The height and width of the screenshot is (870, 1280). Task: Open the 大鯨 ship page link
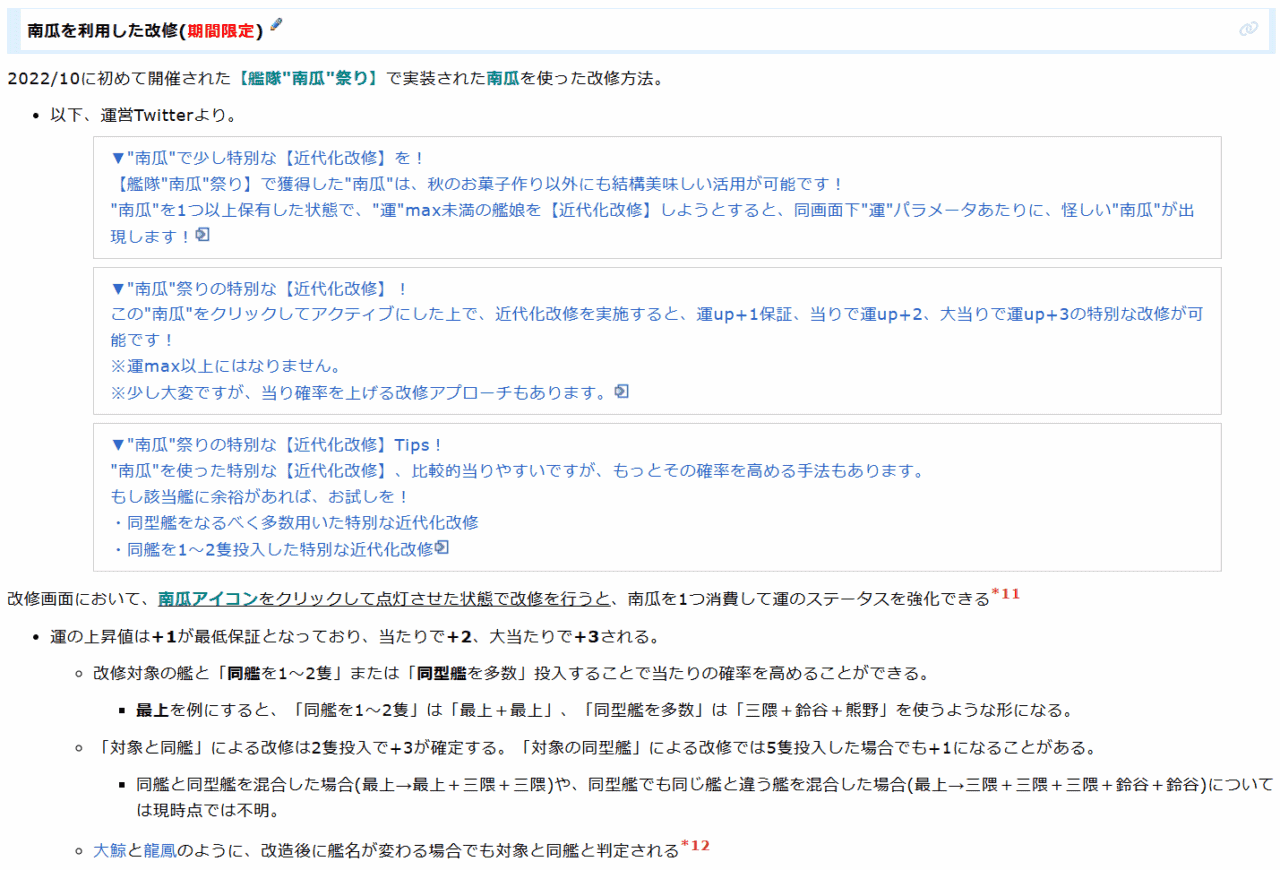pyautogui.click(x=110, y=851)
